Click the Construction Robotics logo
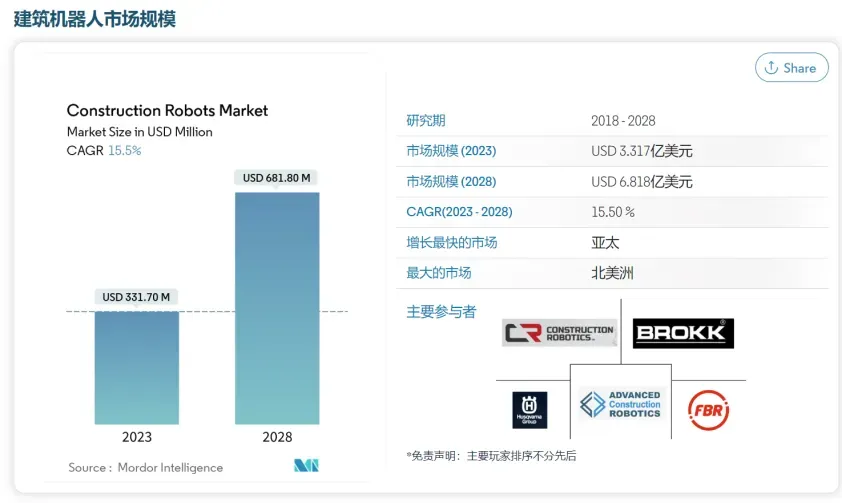This screenshot has height=503, width=842. pos(559,333)
